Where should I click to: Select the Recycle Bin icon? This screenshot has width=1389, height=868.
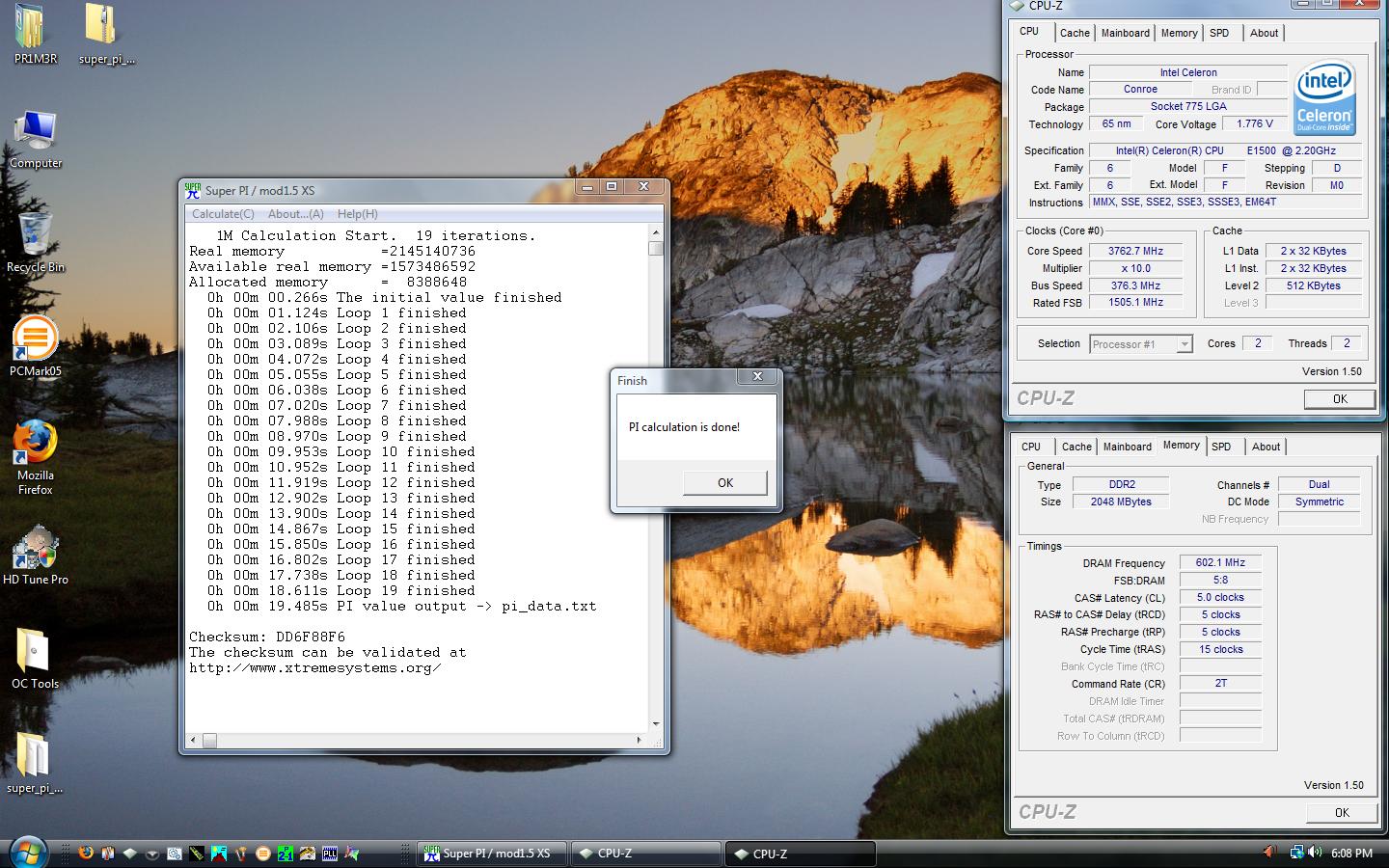(x=36, y=241)
